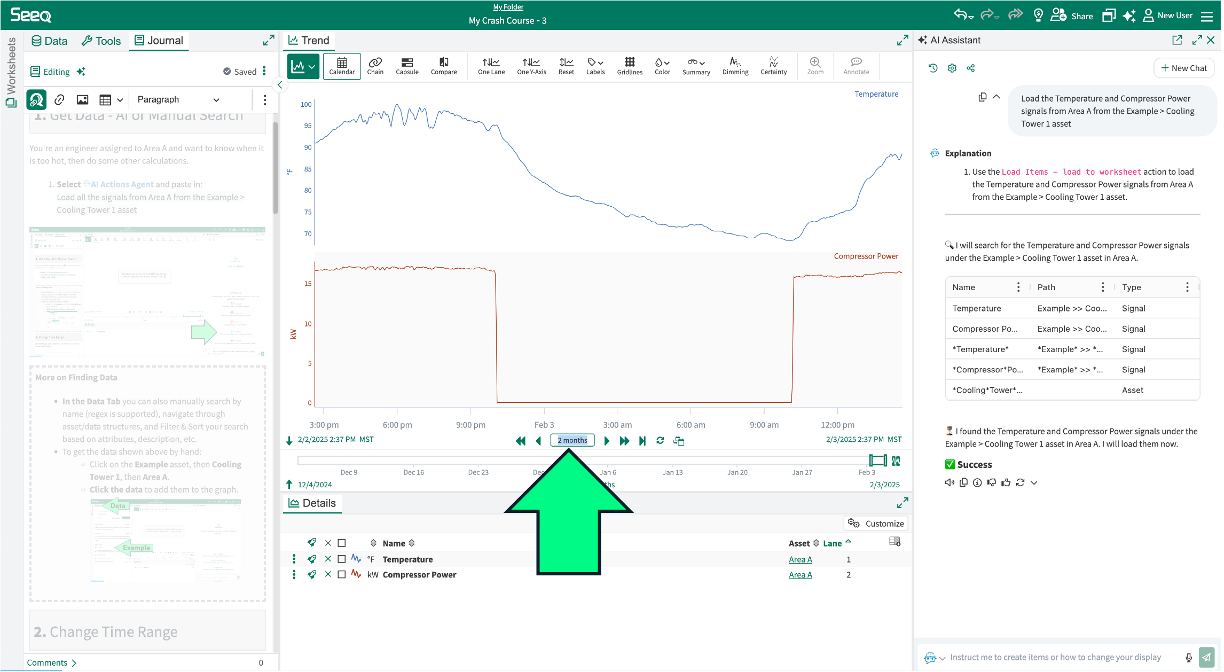Open the Color dropdown in toolbar
1224x672 pixels.
click(662, 66)
